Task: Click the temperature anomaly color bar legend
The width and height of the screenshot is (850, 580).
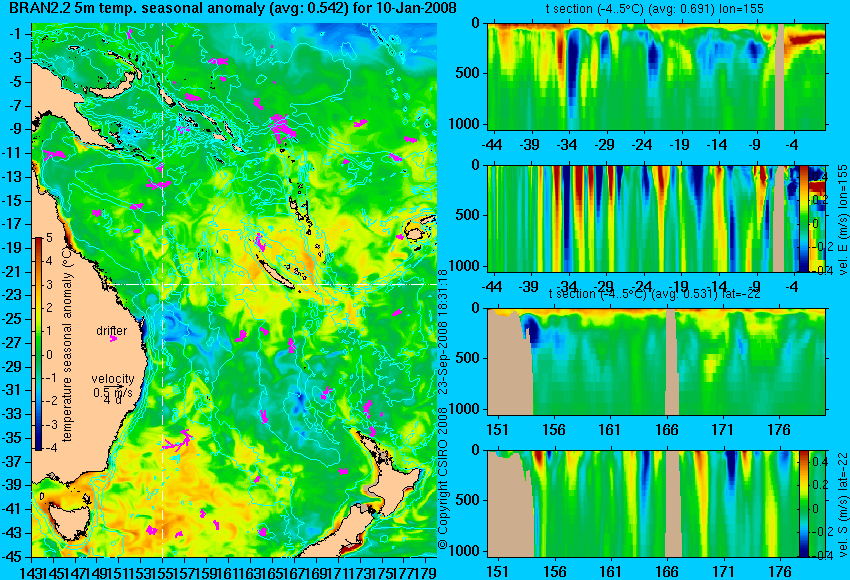Action: [x=39, y=344]
